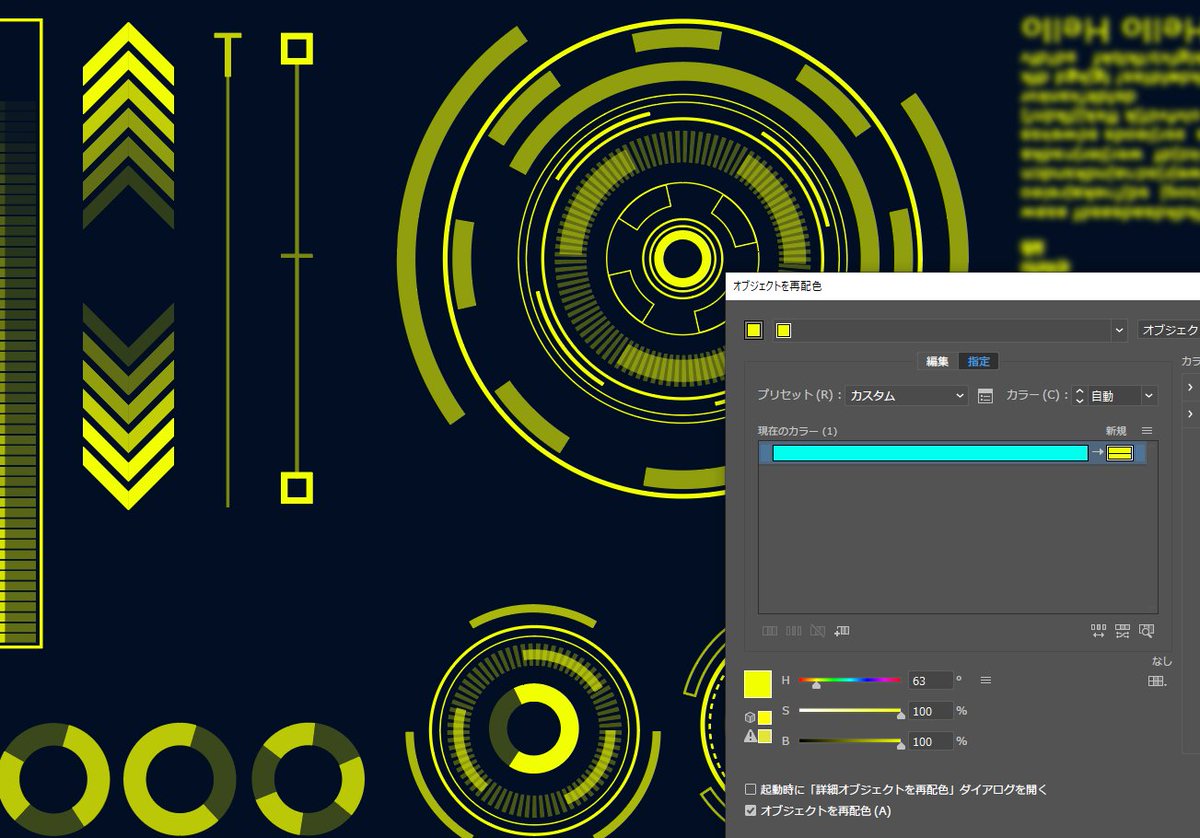The height and width of the screenshot is (838, 1200).
Task: Click the large yellow color preview swatch
Action: (758, 684)
